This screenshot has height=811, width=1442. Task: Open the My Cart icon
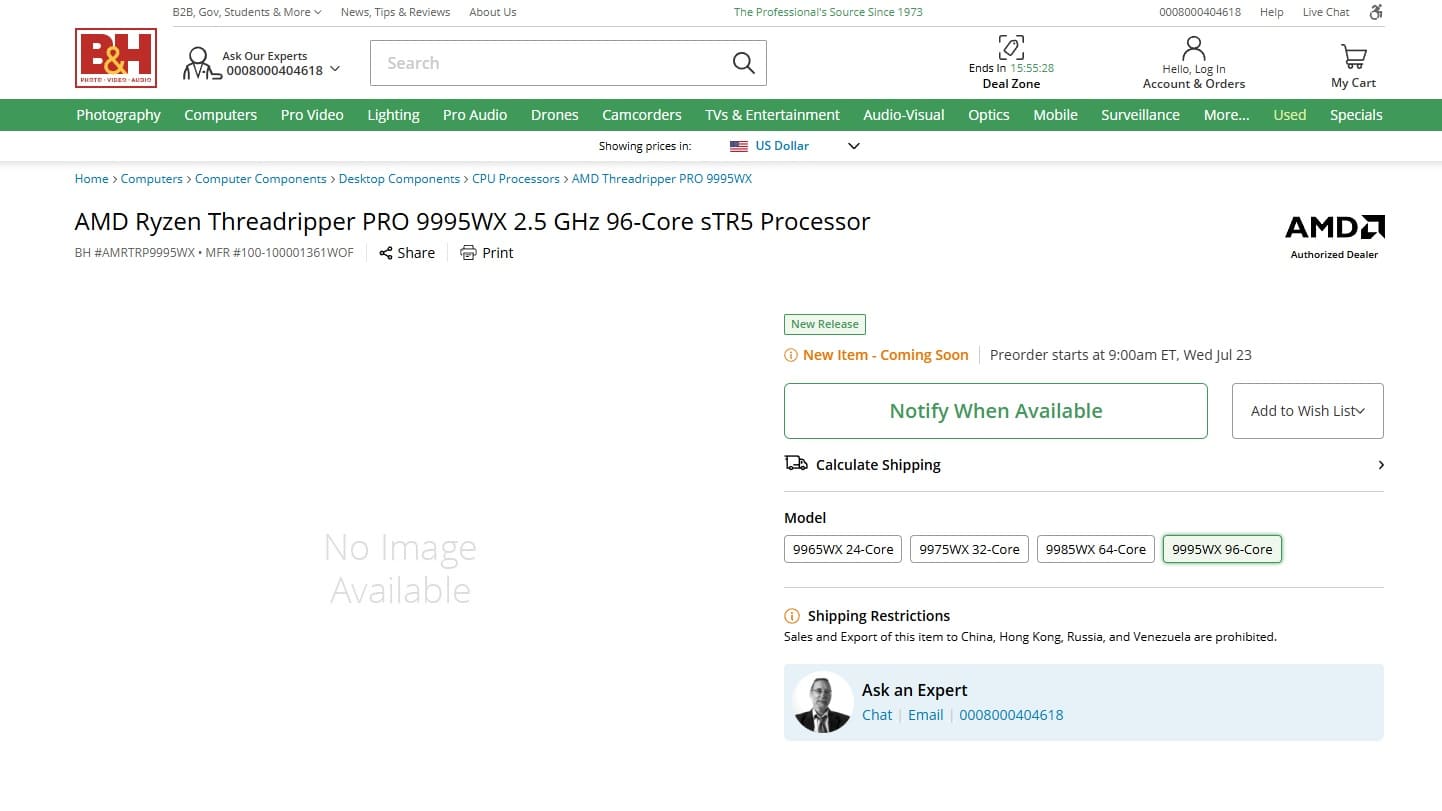click(x=1353, y=56)
